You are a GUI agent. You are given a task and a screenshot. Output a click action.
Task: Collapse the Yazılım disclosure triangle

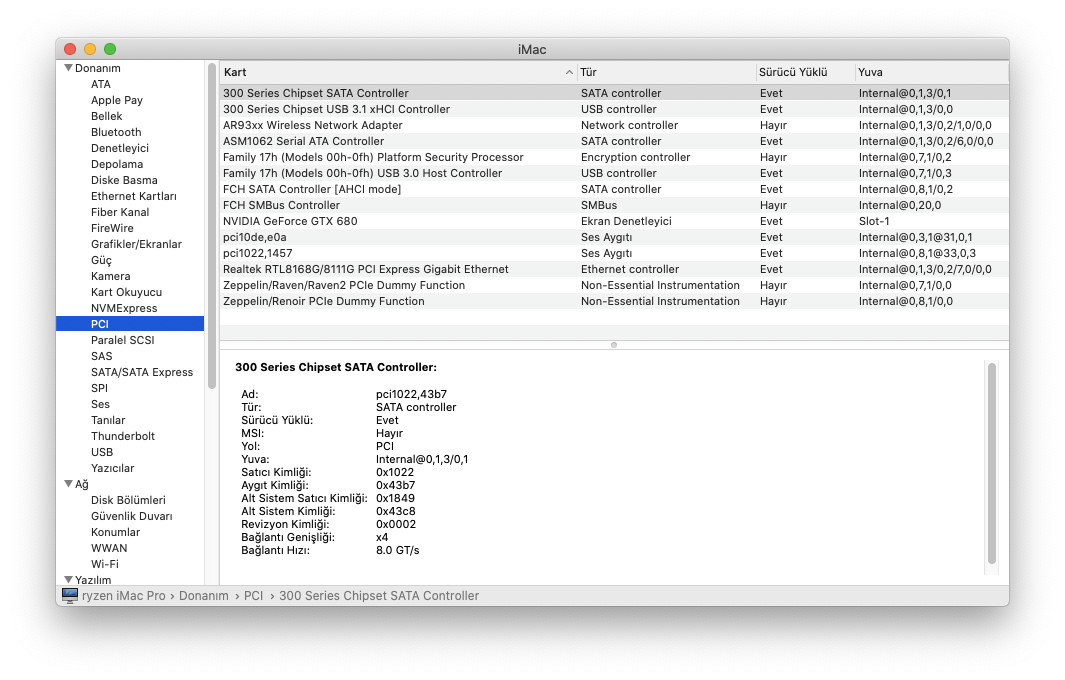coord(68,580)
